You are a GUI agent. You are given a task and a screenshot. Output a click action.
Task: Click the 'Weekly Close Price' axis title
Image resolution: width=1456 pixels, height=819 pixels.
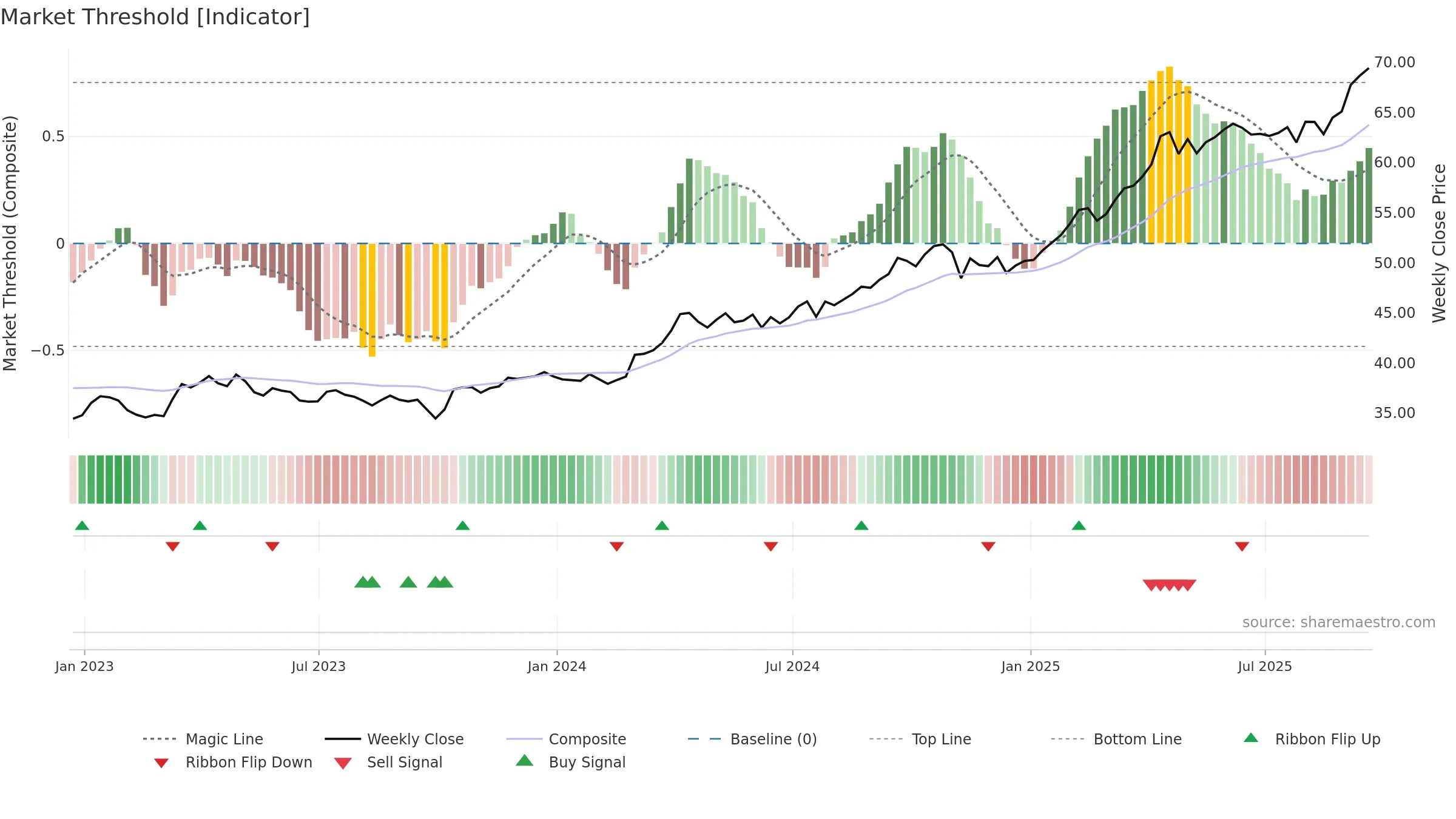coord(1439,243)
